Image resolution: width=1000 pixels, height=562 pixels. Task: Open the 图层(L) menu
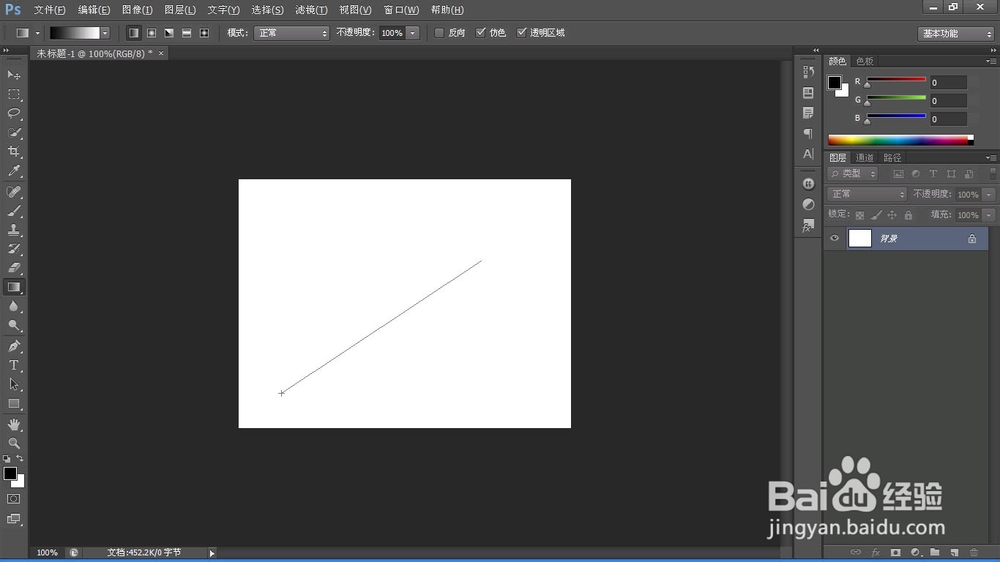180,10
